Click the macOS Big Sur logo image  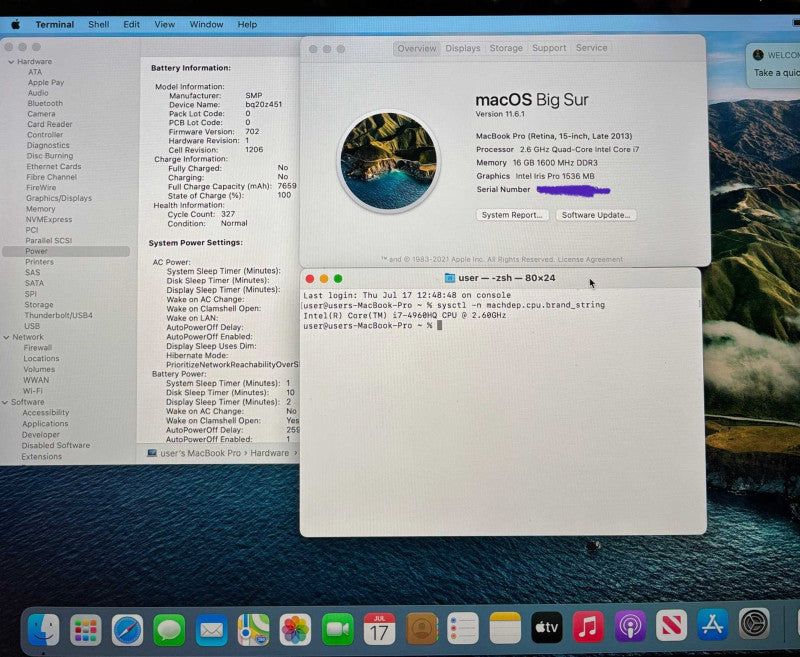389,161
